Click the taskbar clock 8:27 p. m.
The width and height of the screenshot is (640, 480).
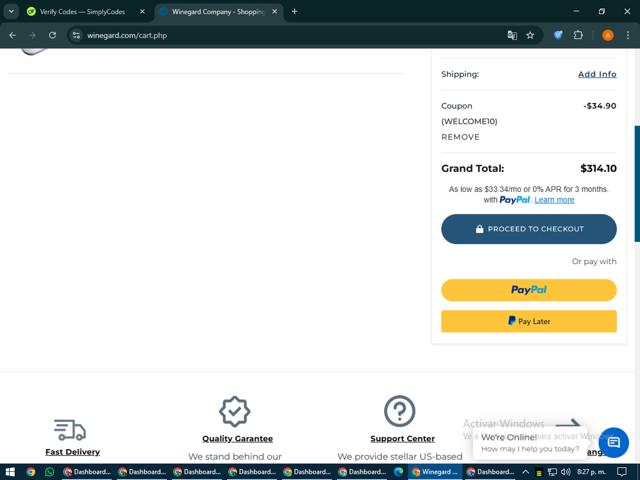click(591, 472)
